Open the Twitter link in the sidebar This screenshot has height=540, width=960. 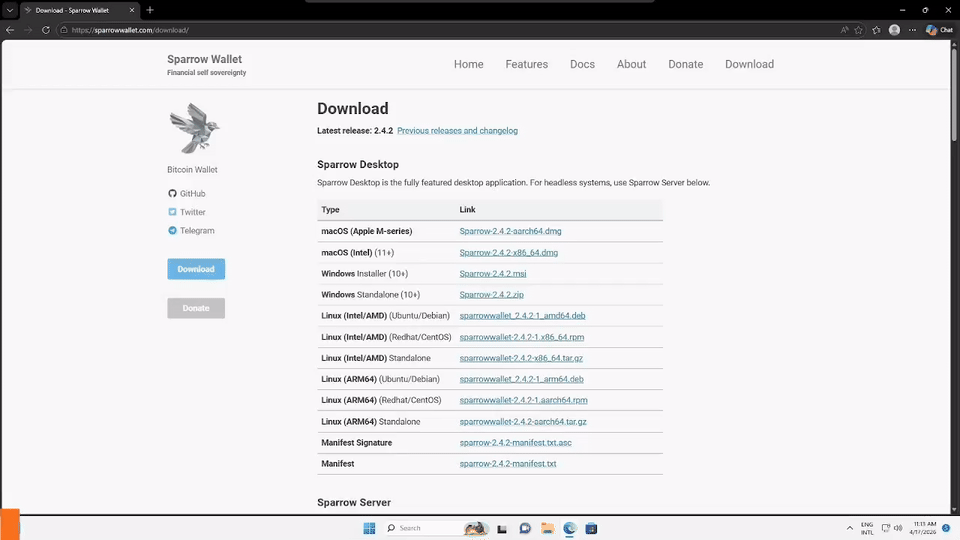click(192, 212)
